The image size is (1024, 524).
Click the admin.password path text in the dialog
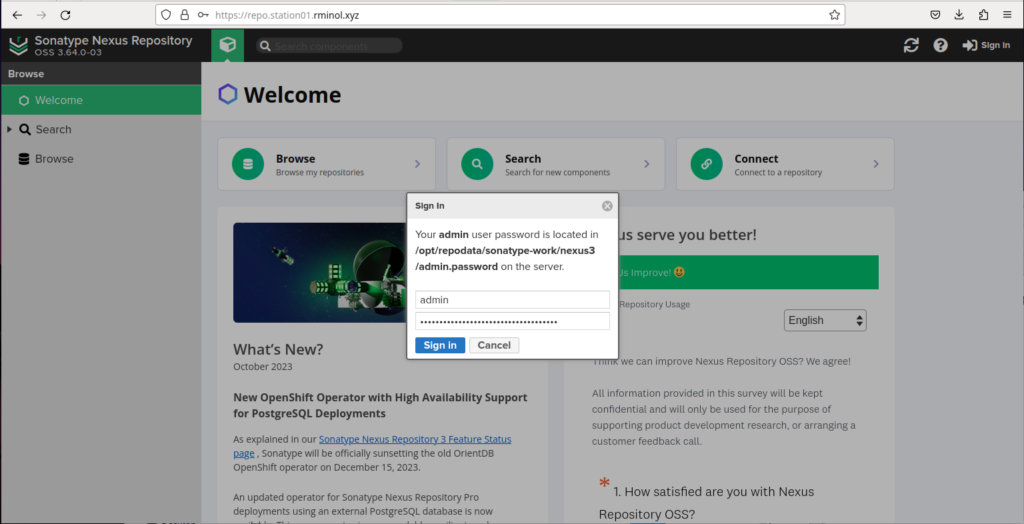[505, 259]
